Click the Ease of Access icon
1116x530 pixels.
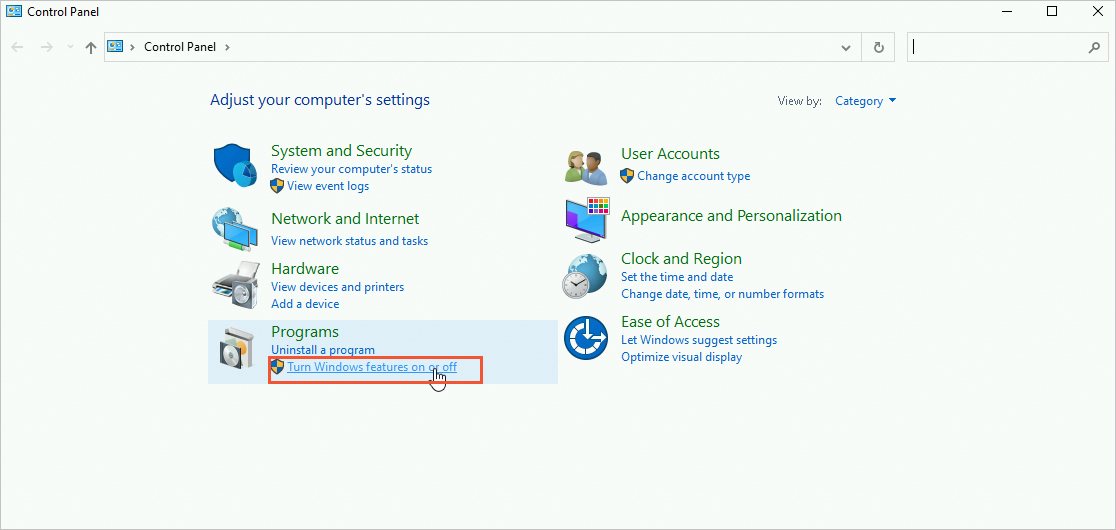587,339
